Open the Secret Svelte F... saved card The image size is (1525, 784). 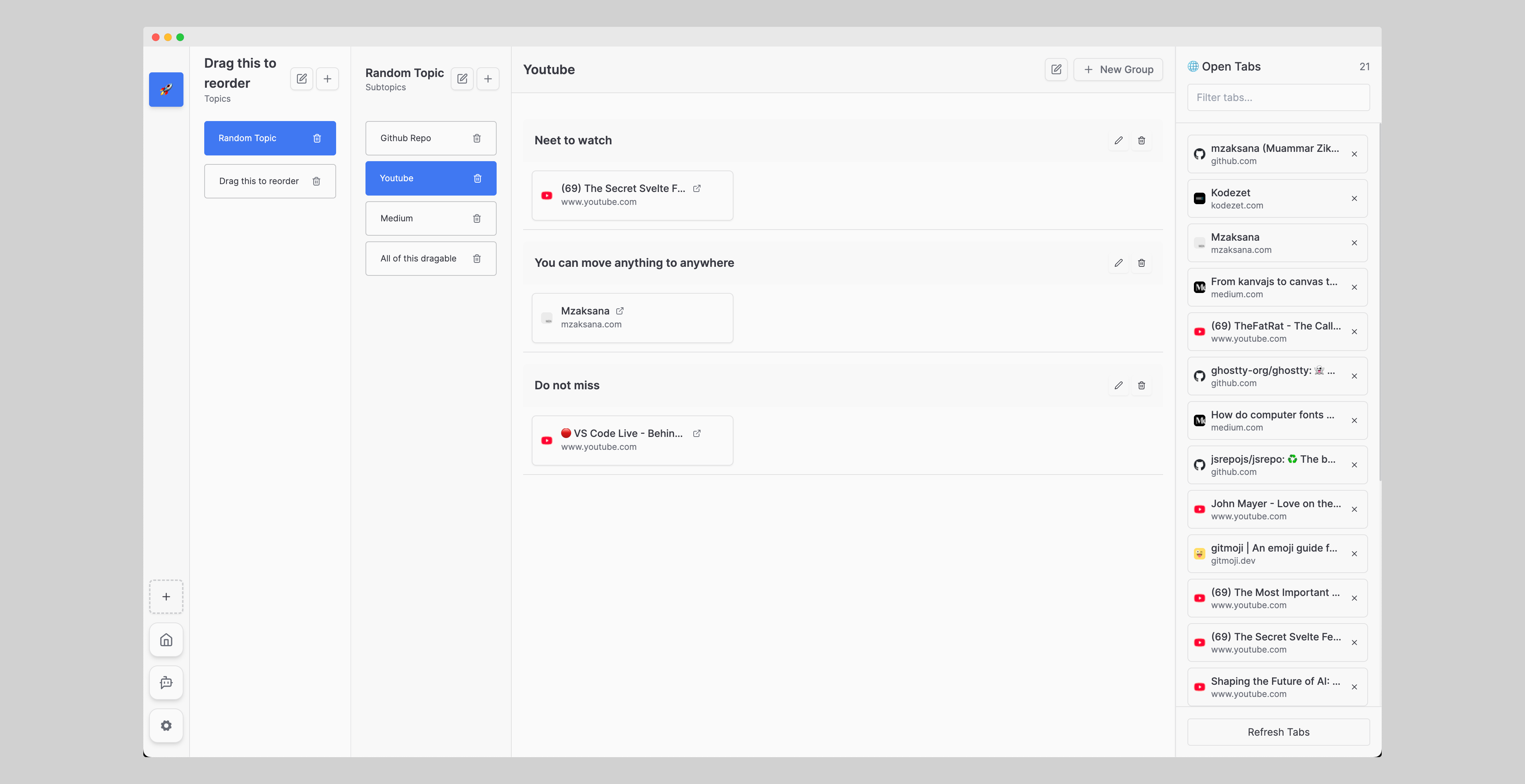coord(632,195)
